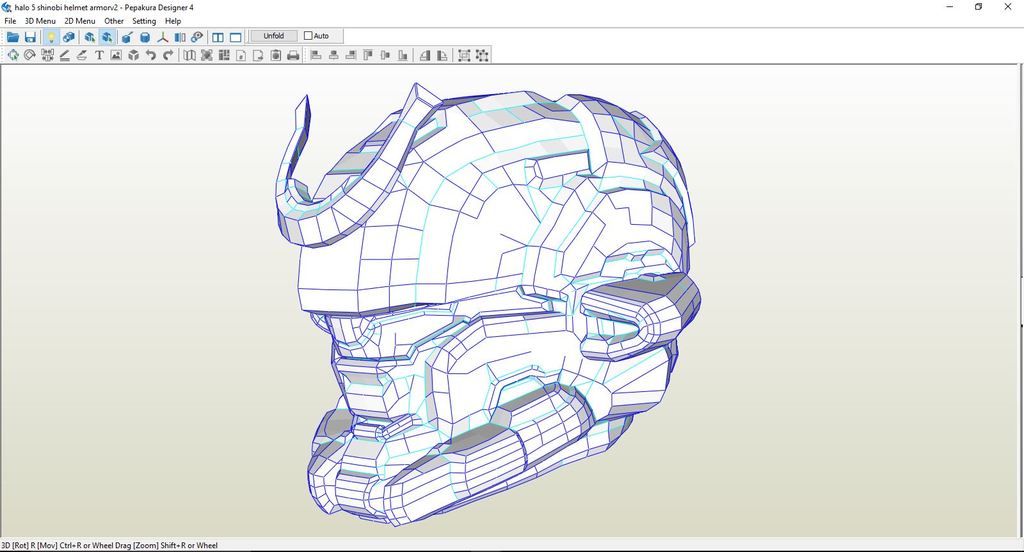Click the first rotate 90 degrees icon
The image size is (1024, 552).
(x=425, y=56)
